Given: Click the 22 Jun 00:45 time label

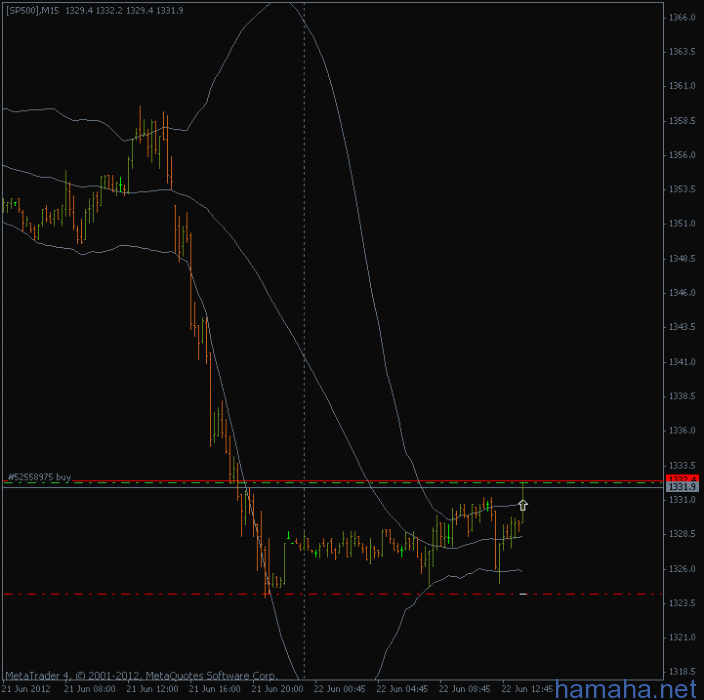Looking at the screenshot, I should tap(339, 689).
